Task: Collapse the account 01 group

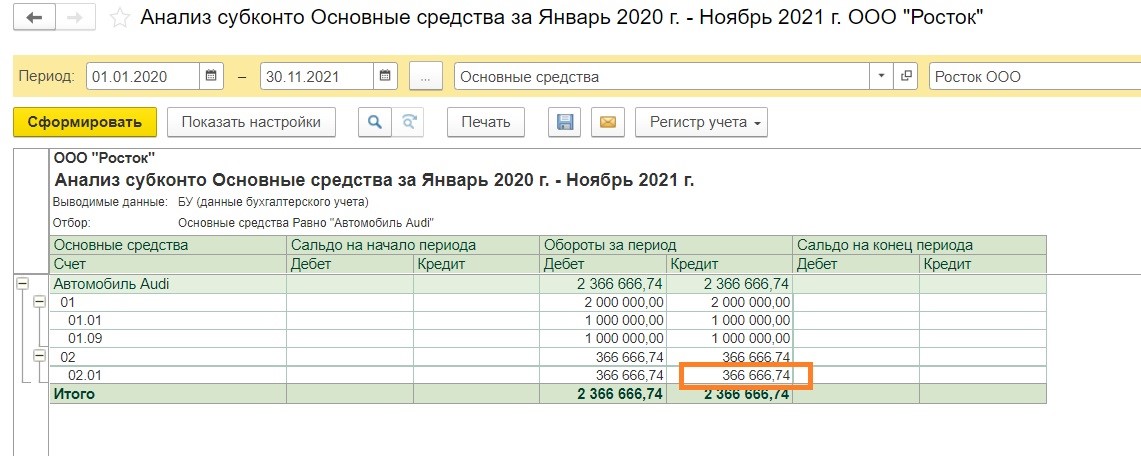Action: [x=40, y=301]
